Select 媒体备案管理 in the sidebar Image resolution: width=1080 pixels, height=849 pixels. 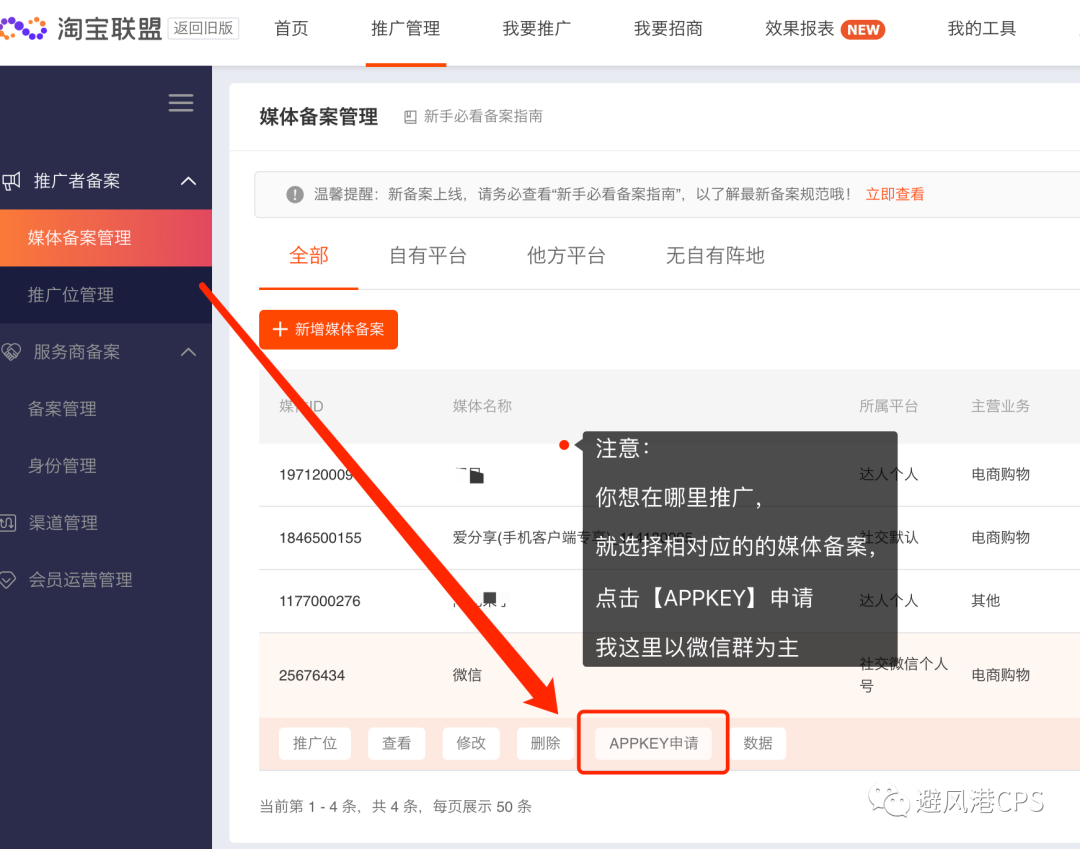(x=106, y=238)
